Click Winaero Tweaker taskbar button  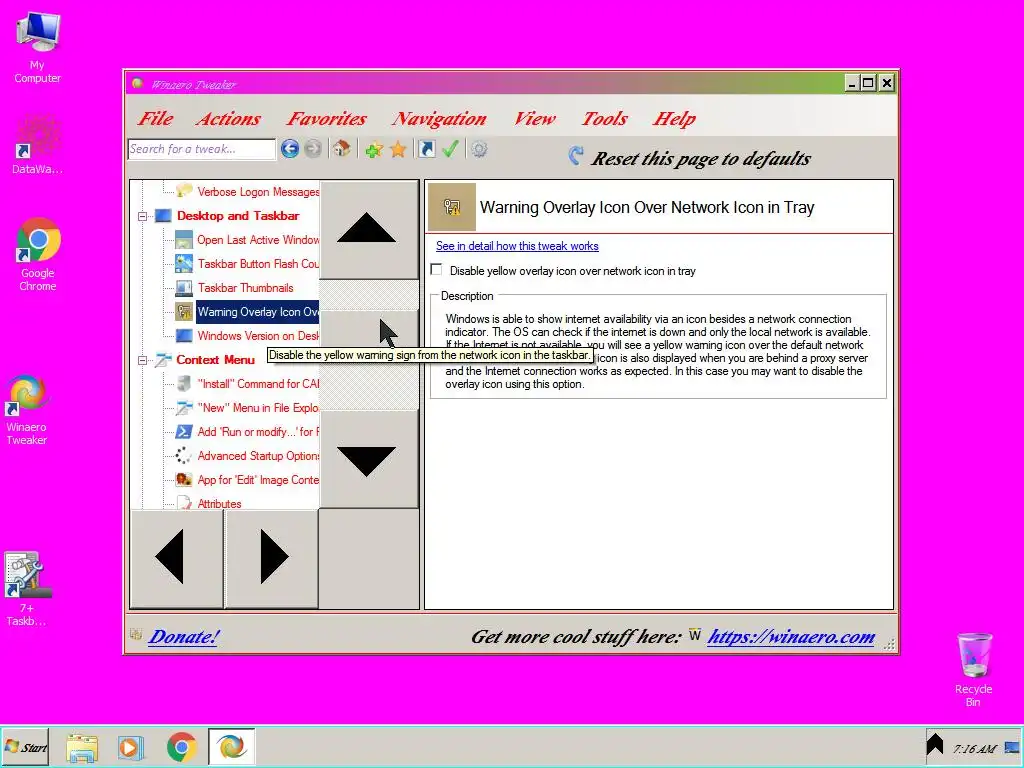click(x=231, y=747)
